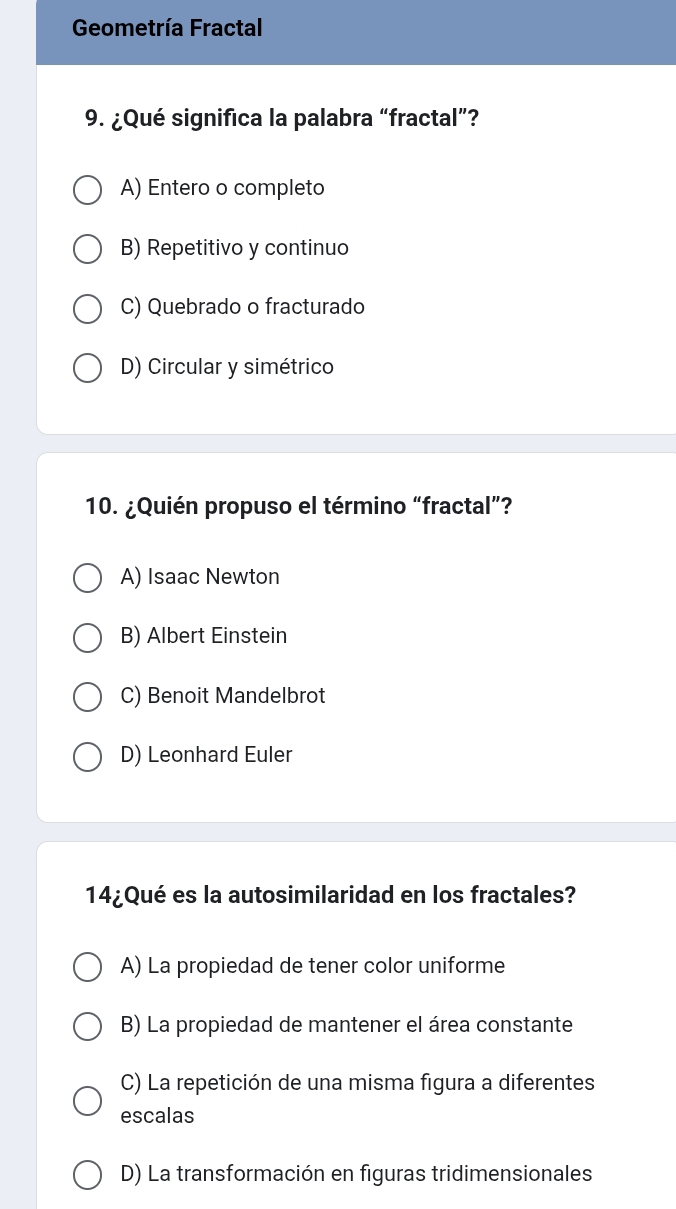Viewport: 676px width, 1209px height.
Task: Choose B) Repetitivo y continuo
Action: [x=88, y=249]
